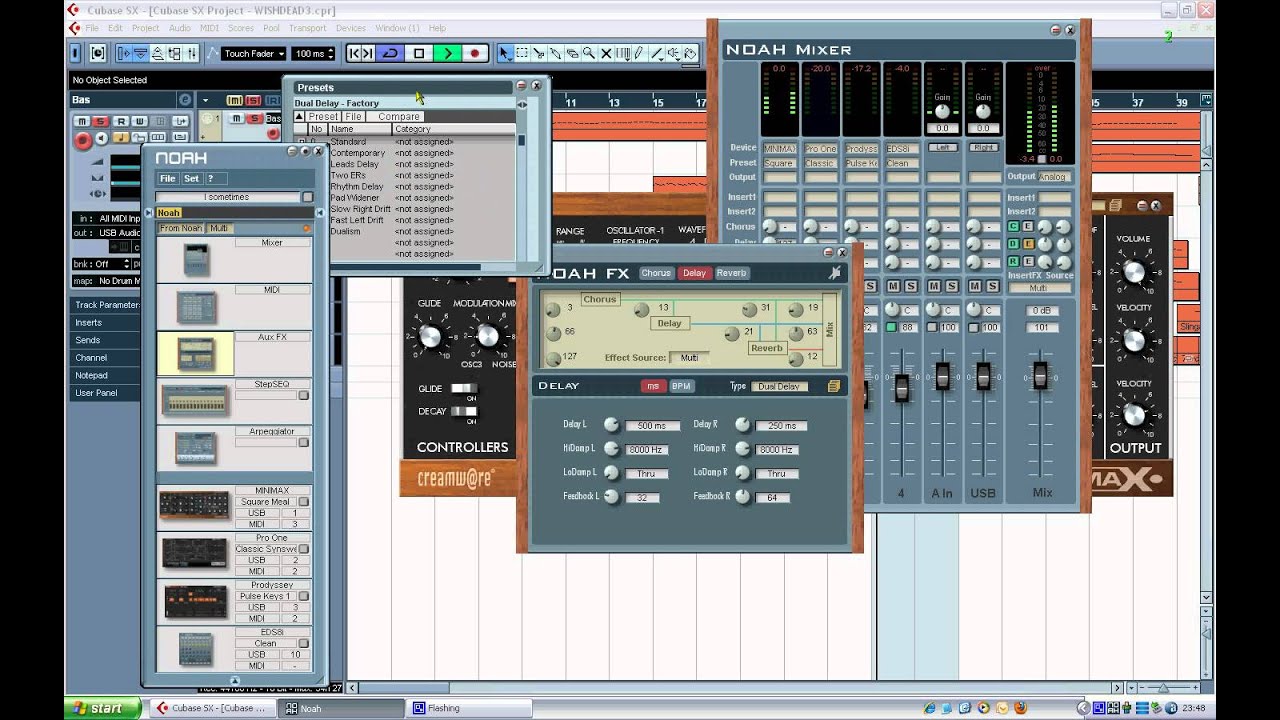Toggle the Cycle loop button in transport

point(391,53)
